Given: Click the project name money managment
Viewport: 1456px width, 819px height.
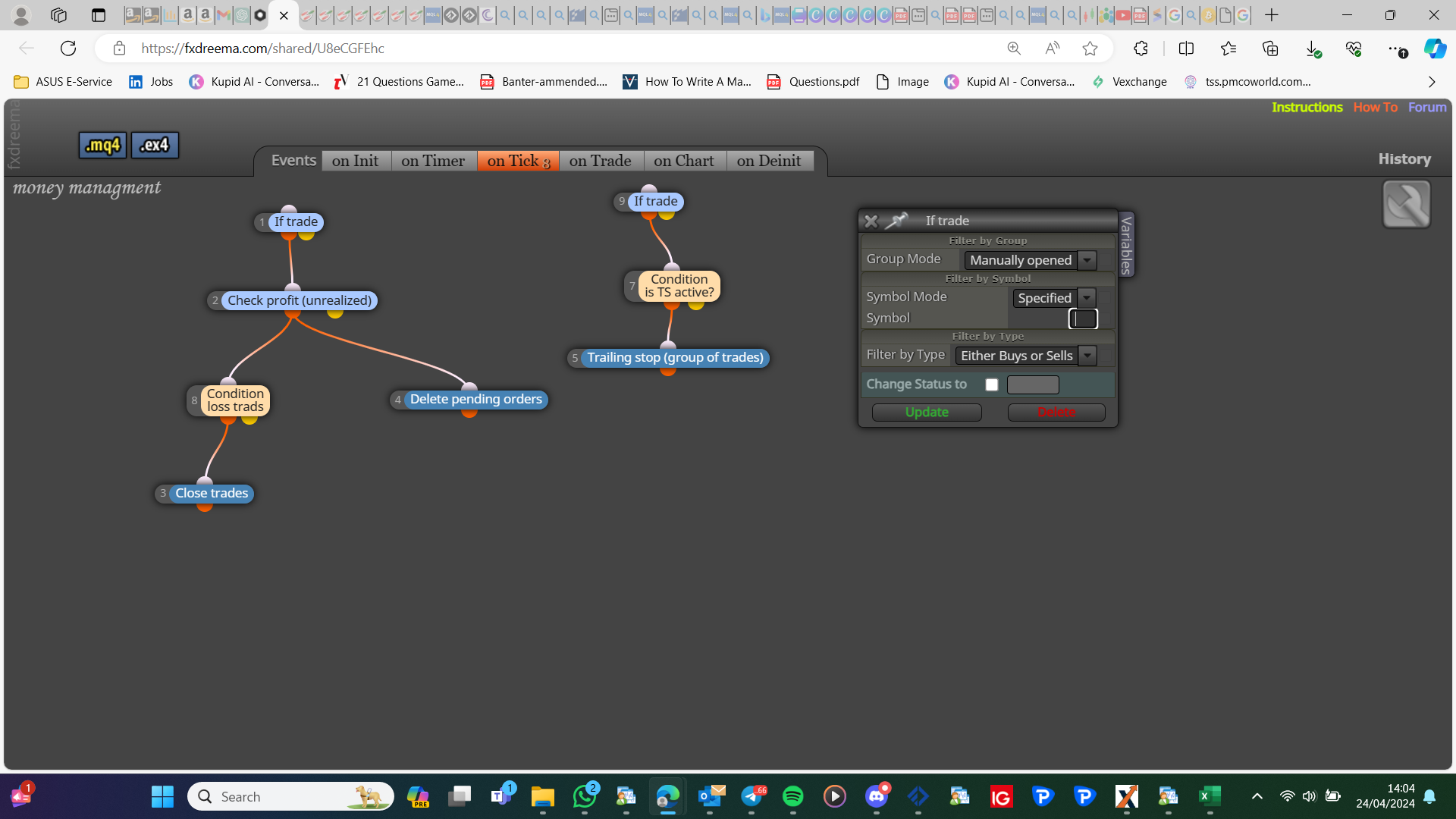Looking at the screenshot, I should (x=87, y=187).
